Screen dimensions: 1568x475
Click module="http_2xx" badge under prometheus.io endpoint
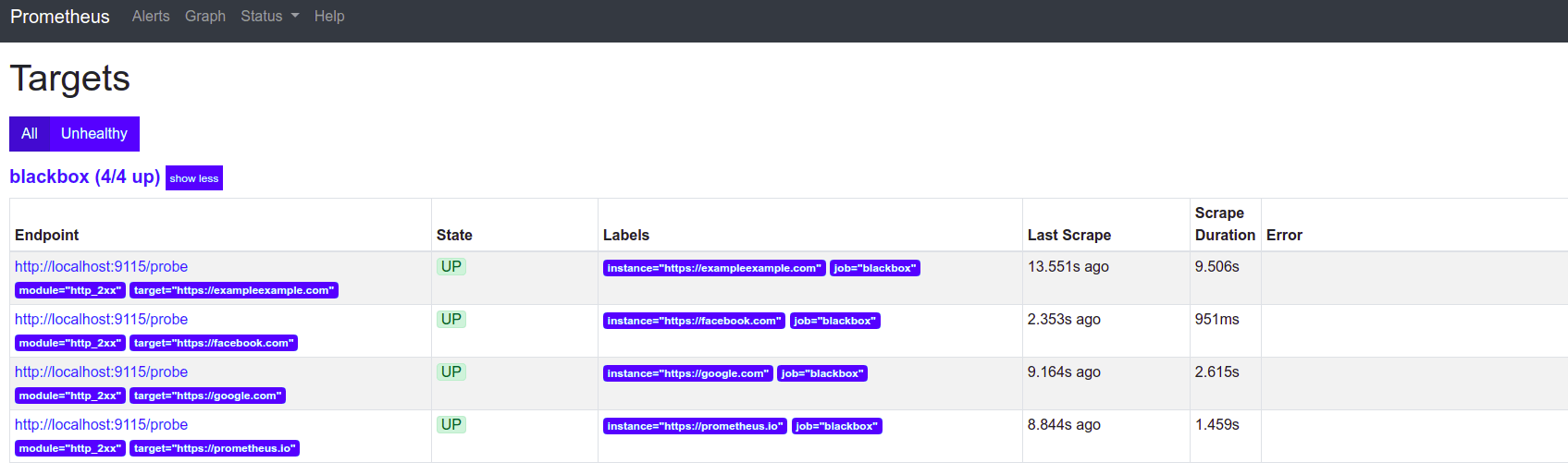70,448
